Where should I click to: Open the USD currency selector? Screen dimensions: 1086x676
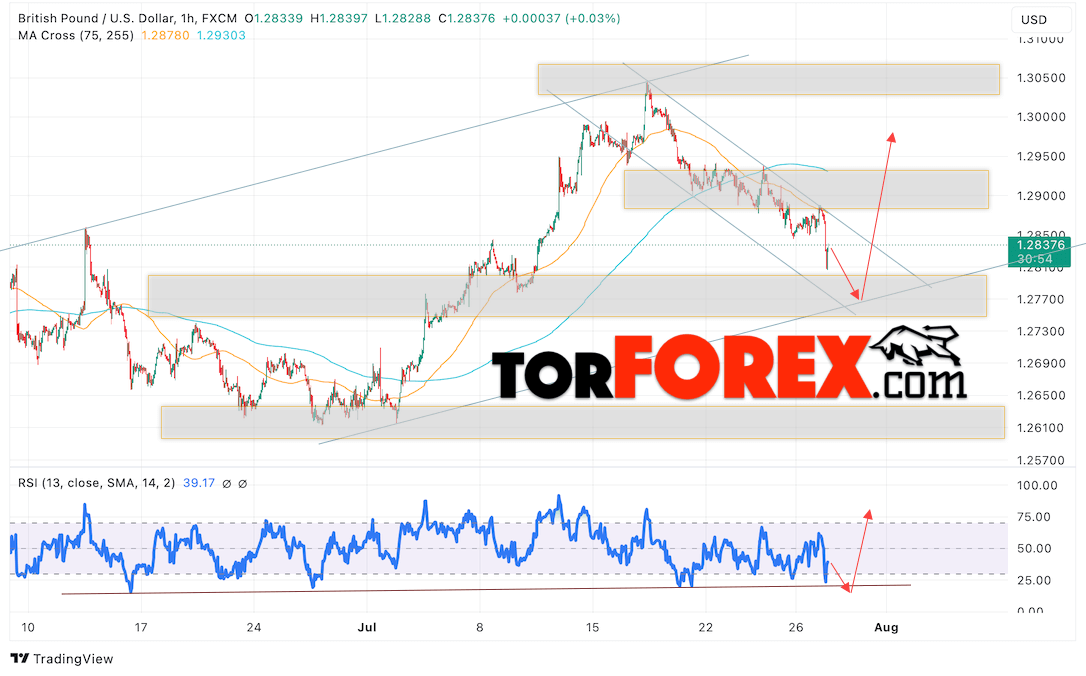[1041, 19]
